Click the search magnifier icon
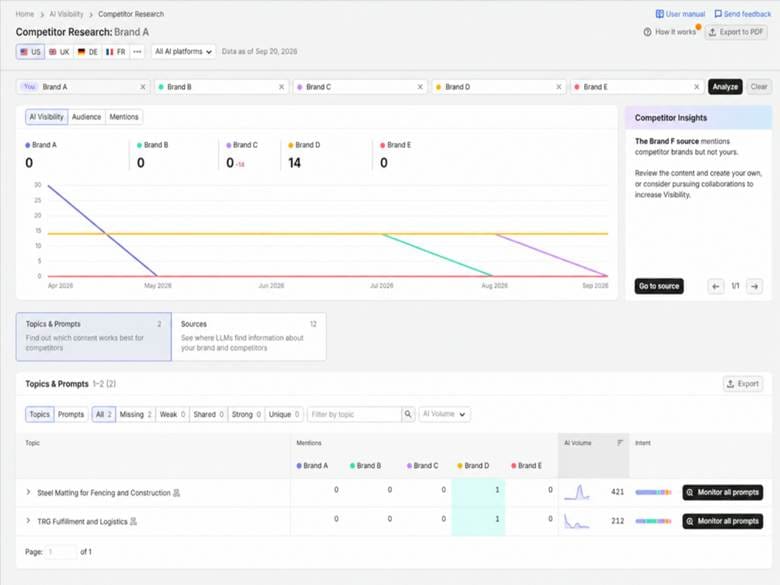The width and height of the screenshot is (780, 585). click(x=408, y=414)
